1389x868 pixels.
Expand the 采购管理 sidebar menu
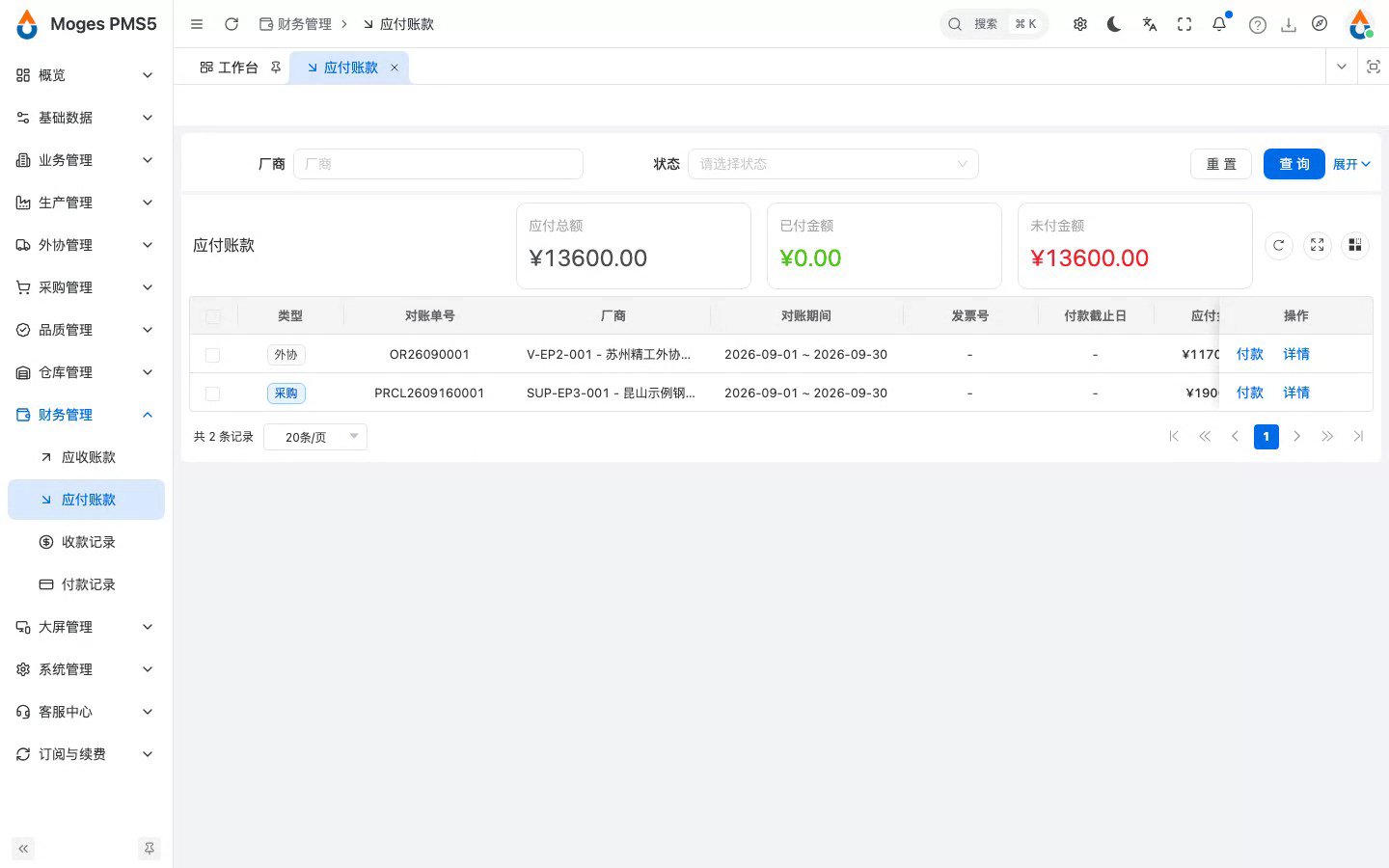click(x=86, y=287)
